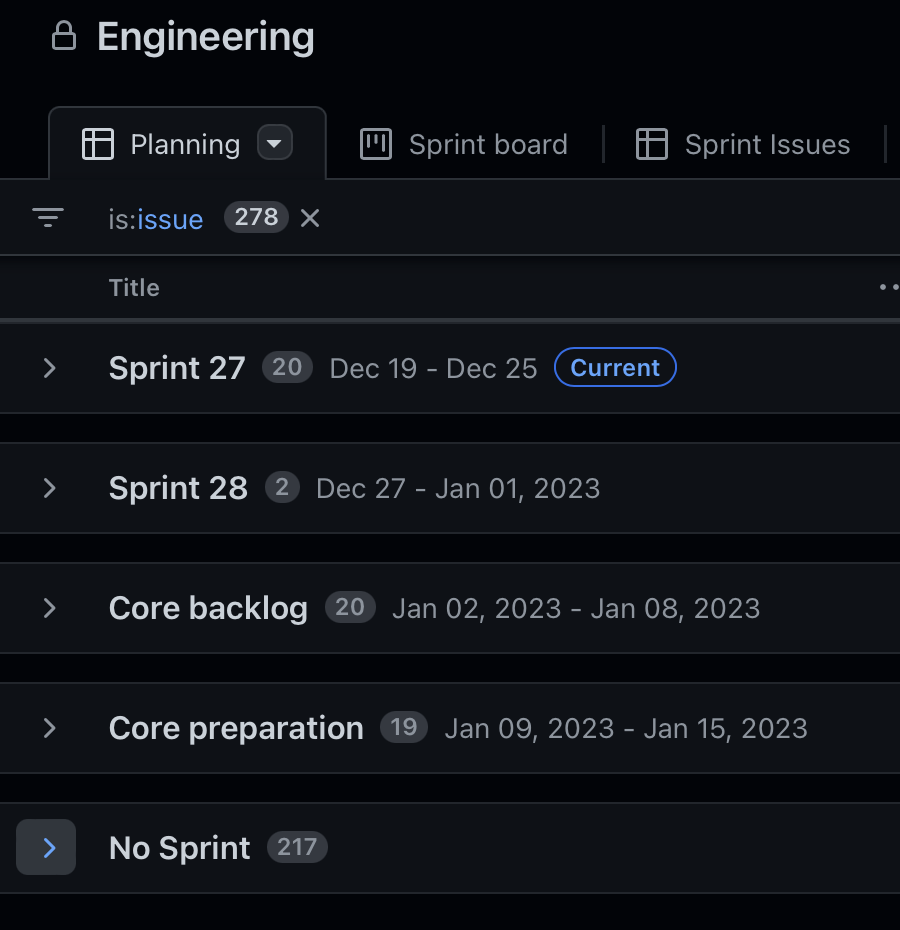The width and height of the screenshot is (900, 930).
Task: Click the Title column header
Action: point(133,287)
